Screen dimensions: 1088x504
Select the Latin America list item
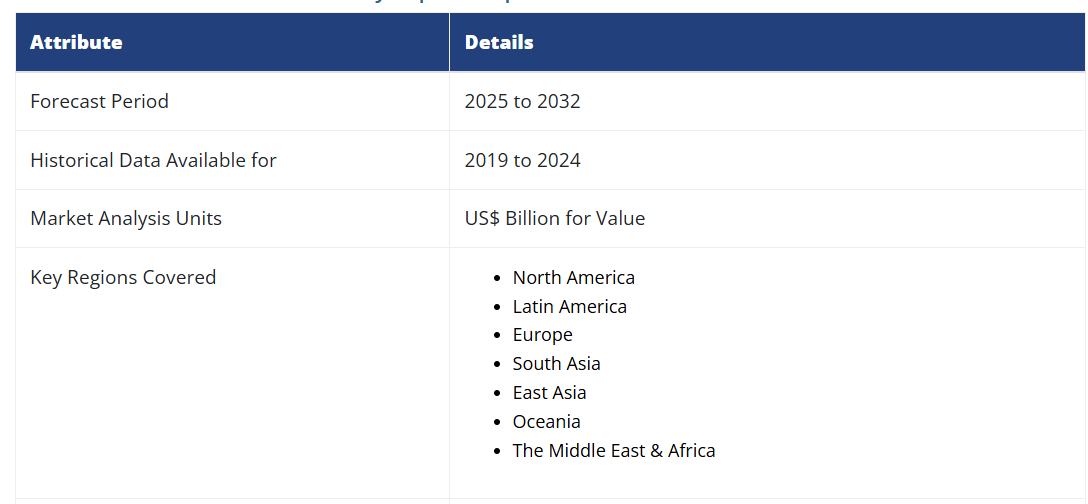[x=569, y=306]
